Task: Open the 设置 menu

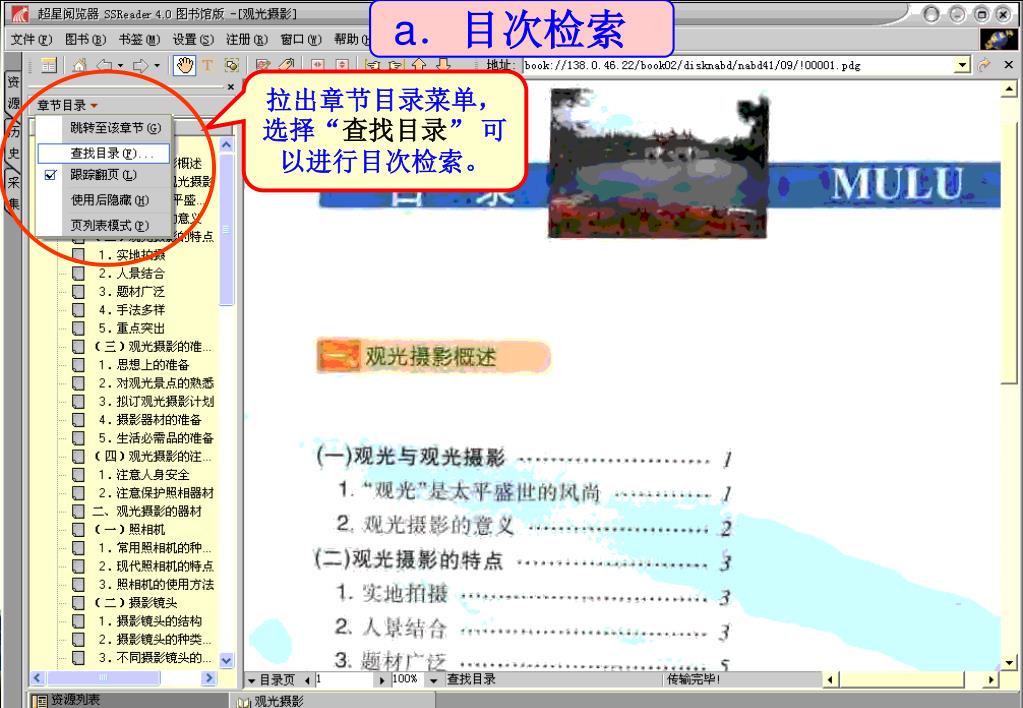Action: point(193,40)
